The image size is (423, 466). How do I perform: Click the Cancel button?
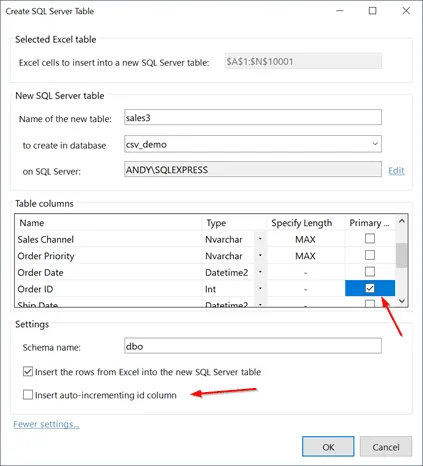(386, 447)
